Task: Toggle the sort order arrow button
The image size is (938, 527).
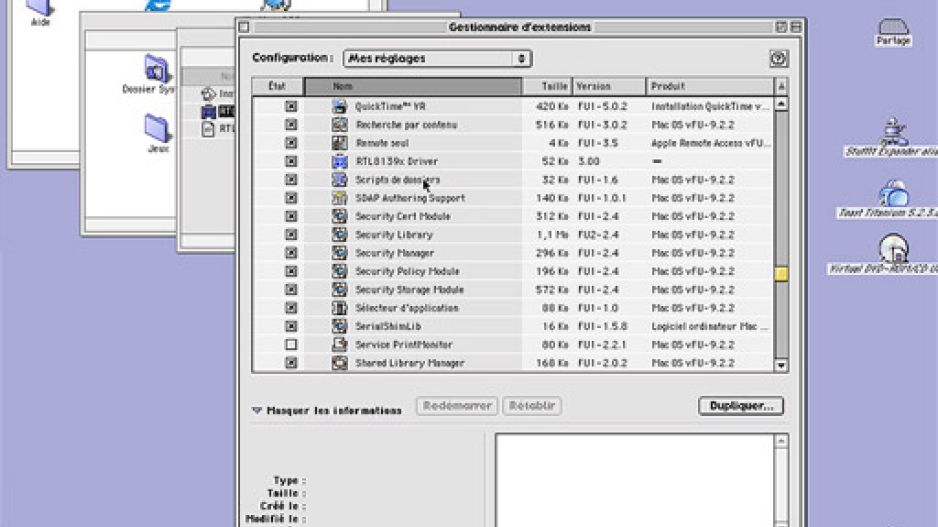Action: click(781, 86)
